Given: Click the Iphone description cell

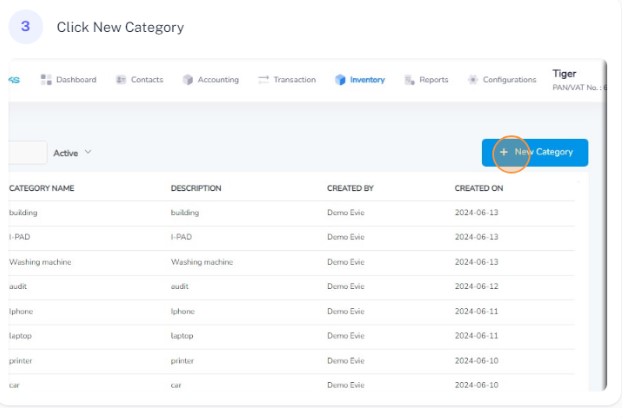Looking at the screenshot, I should point(182,311).
